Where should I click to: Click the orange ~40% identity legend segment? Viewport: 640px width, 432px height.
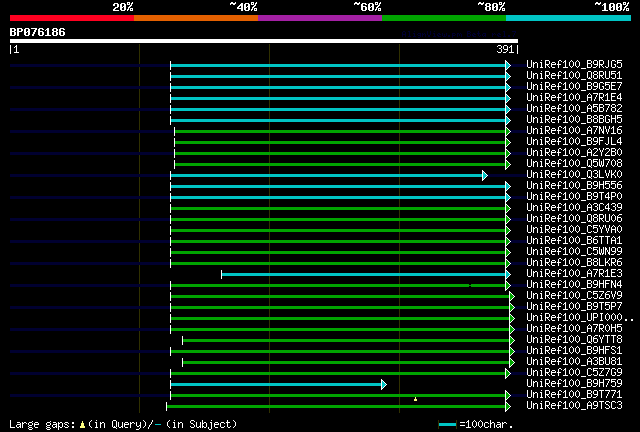(x=196, y=18)
